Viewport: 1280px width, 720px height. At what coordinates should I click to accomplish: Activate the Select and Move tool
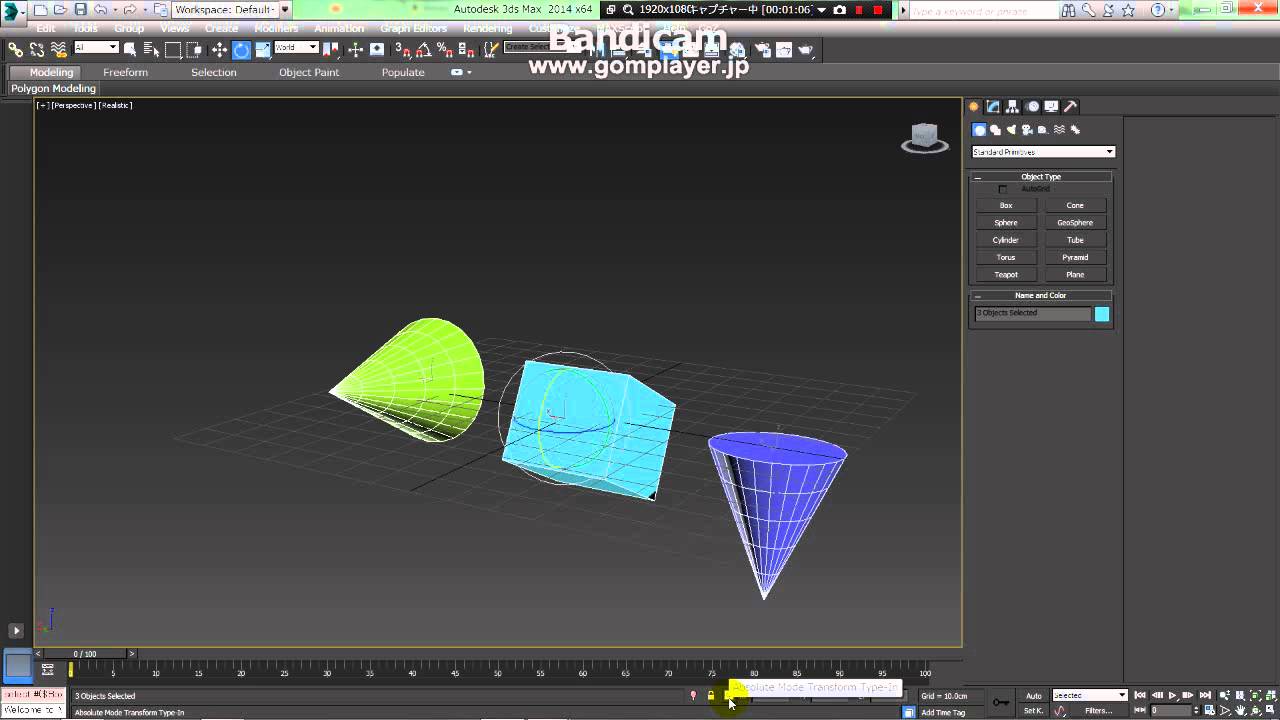tap(219, 49)
